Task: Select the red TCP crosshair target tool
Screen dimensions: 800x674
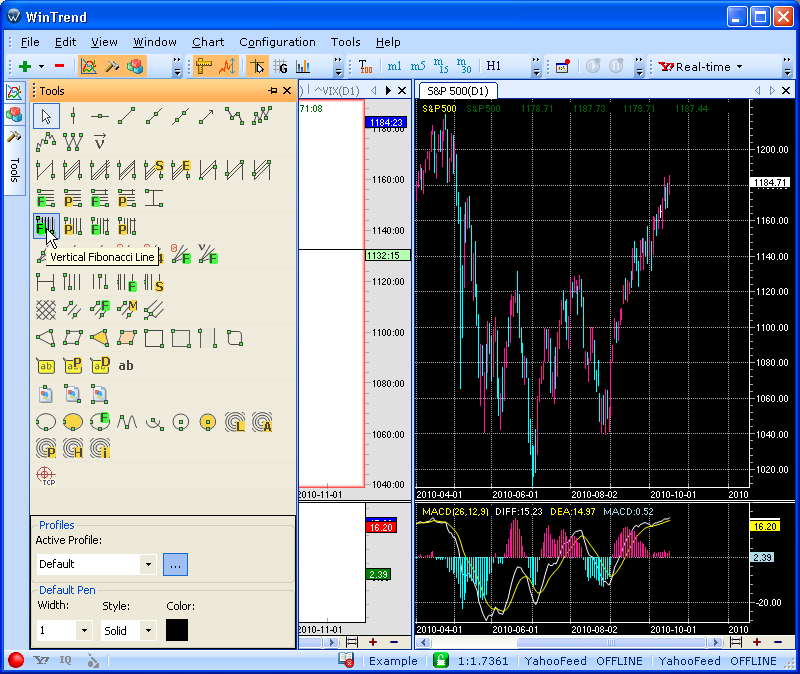Action: point(46,476)
